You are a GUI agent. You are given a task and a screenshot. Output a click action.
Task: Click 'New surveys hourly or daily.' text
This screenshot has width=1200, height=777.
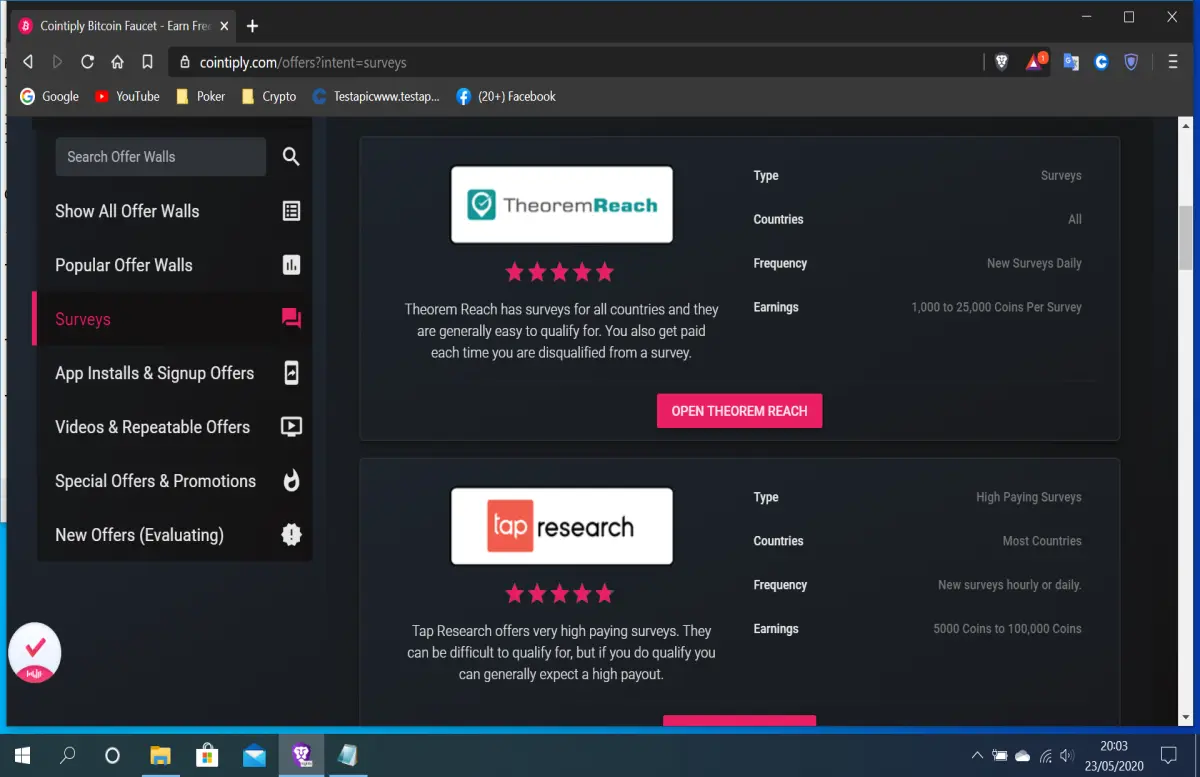(x=1010, y=585)
